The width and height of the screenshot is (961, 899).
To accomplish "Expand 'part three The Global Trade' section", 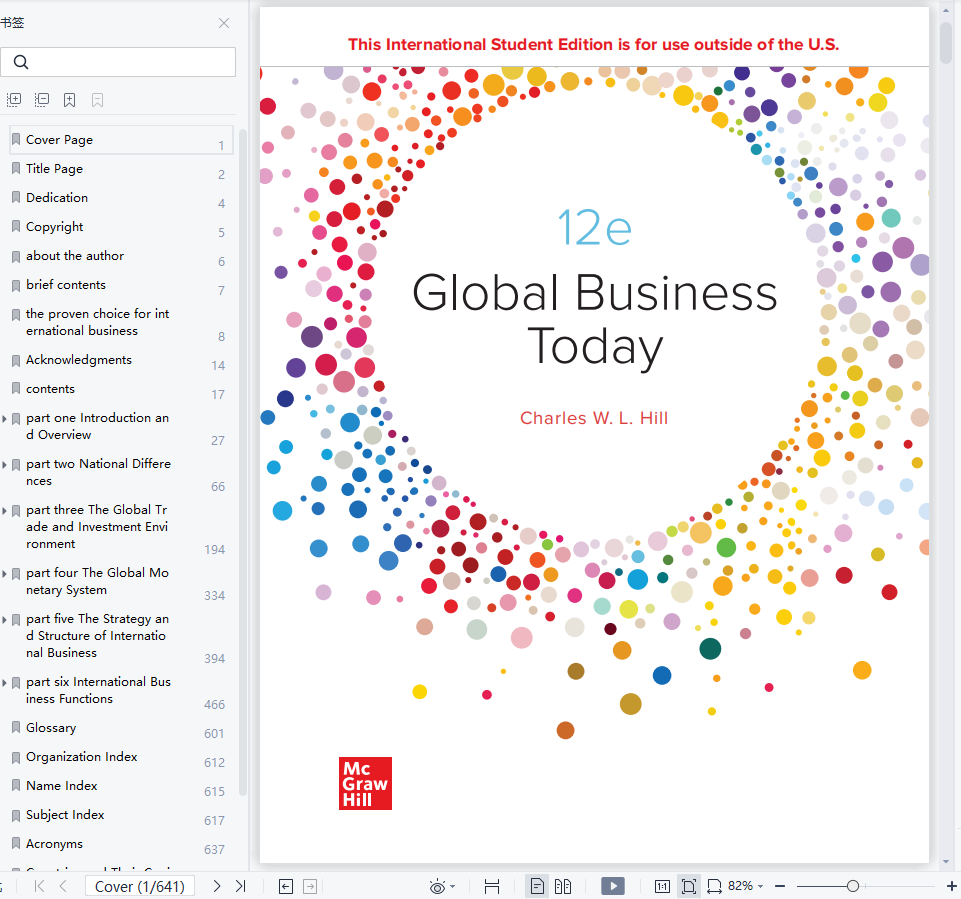I will tap(4, 510).
